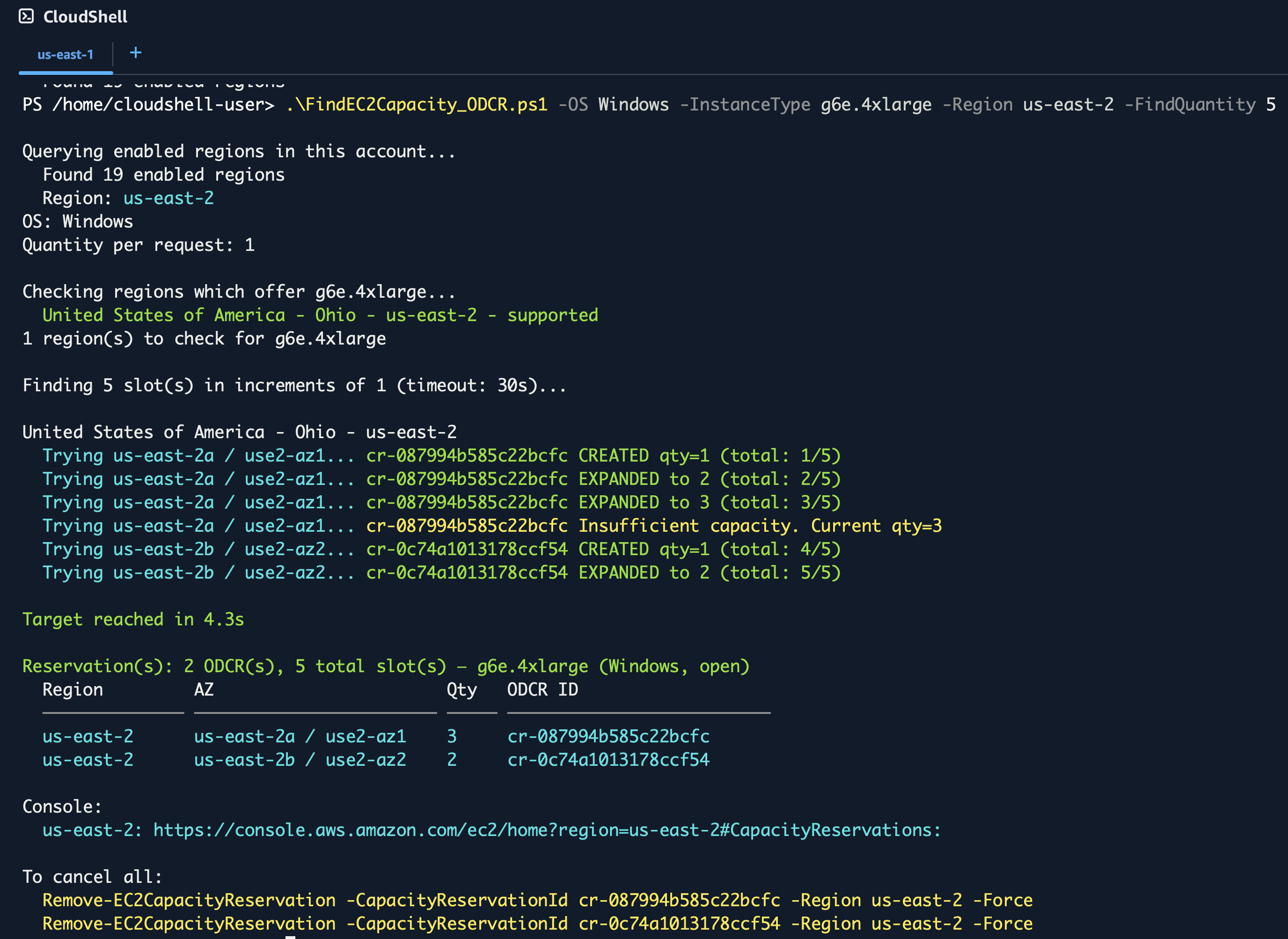Click the 'ODCR ID' table column header
Screen dimensions: 1288x939
click(542, 690)
